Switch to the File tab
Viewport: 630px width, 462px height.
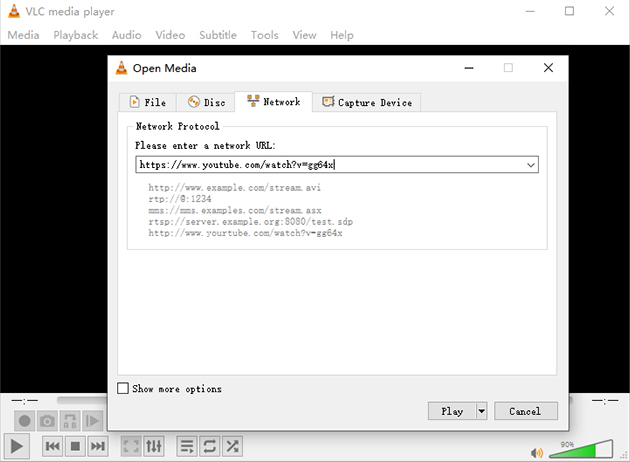pyautogui.click(x=147, y=102)
